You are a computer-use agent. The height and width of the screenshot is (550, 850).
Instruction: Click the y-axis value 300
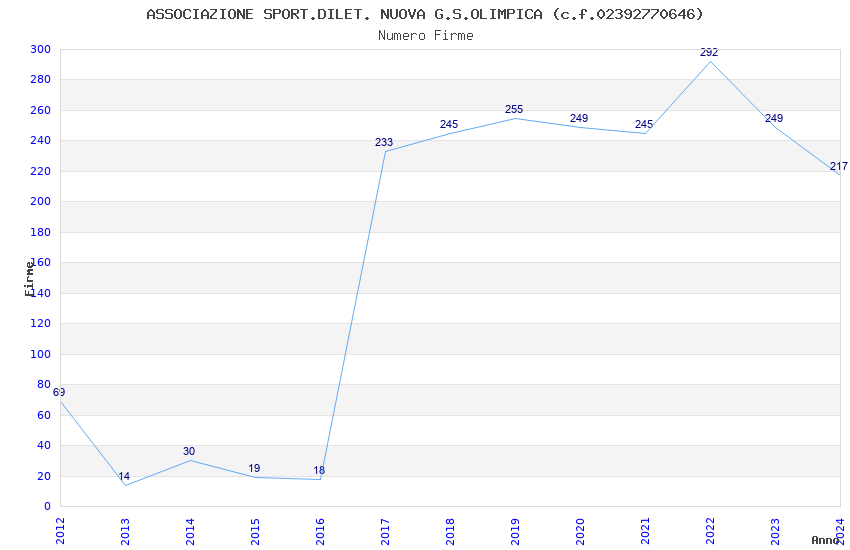tap(41, 49)
